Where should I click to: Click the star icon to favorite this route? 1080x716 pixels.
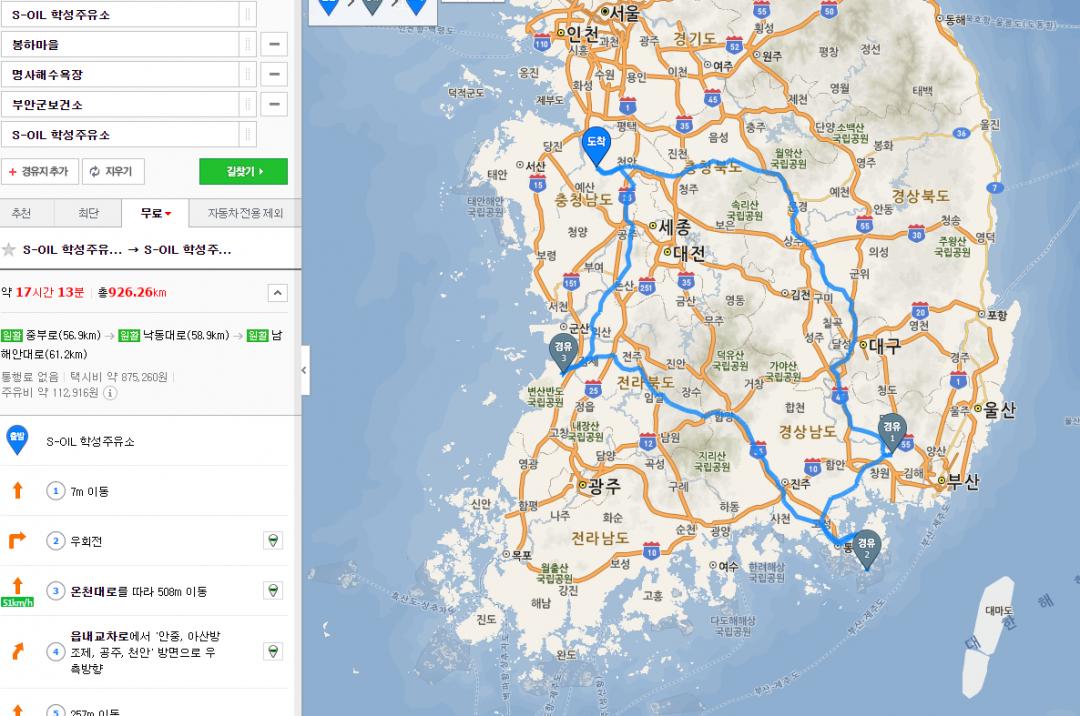tap(9, 250)
